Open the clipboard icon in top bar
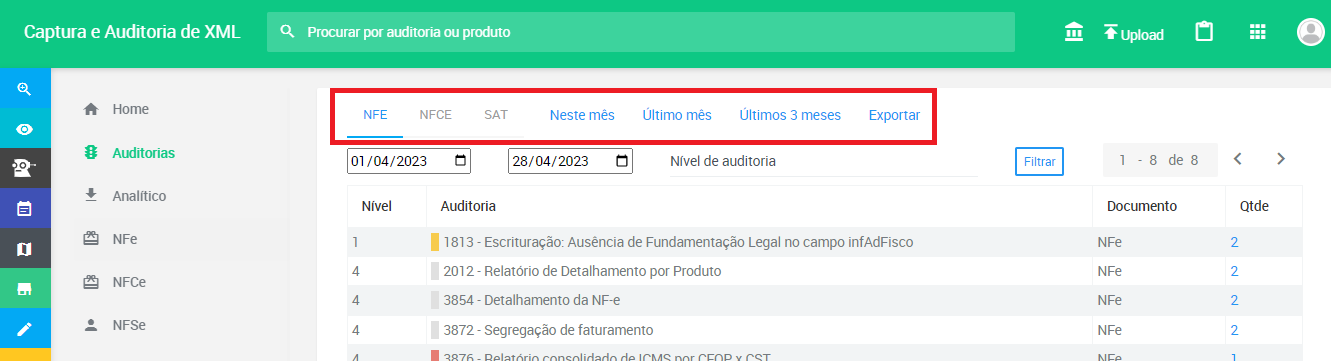The image size is (1331, 361). pos(1205,32)
